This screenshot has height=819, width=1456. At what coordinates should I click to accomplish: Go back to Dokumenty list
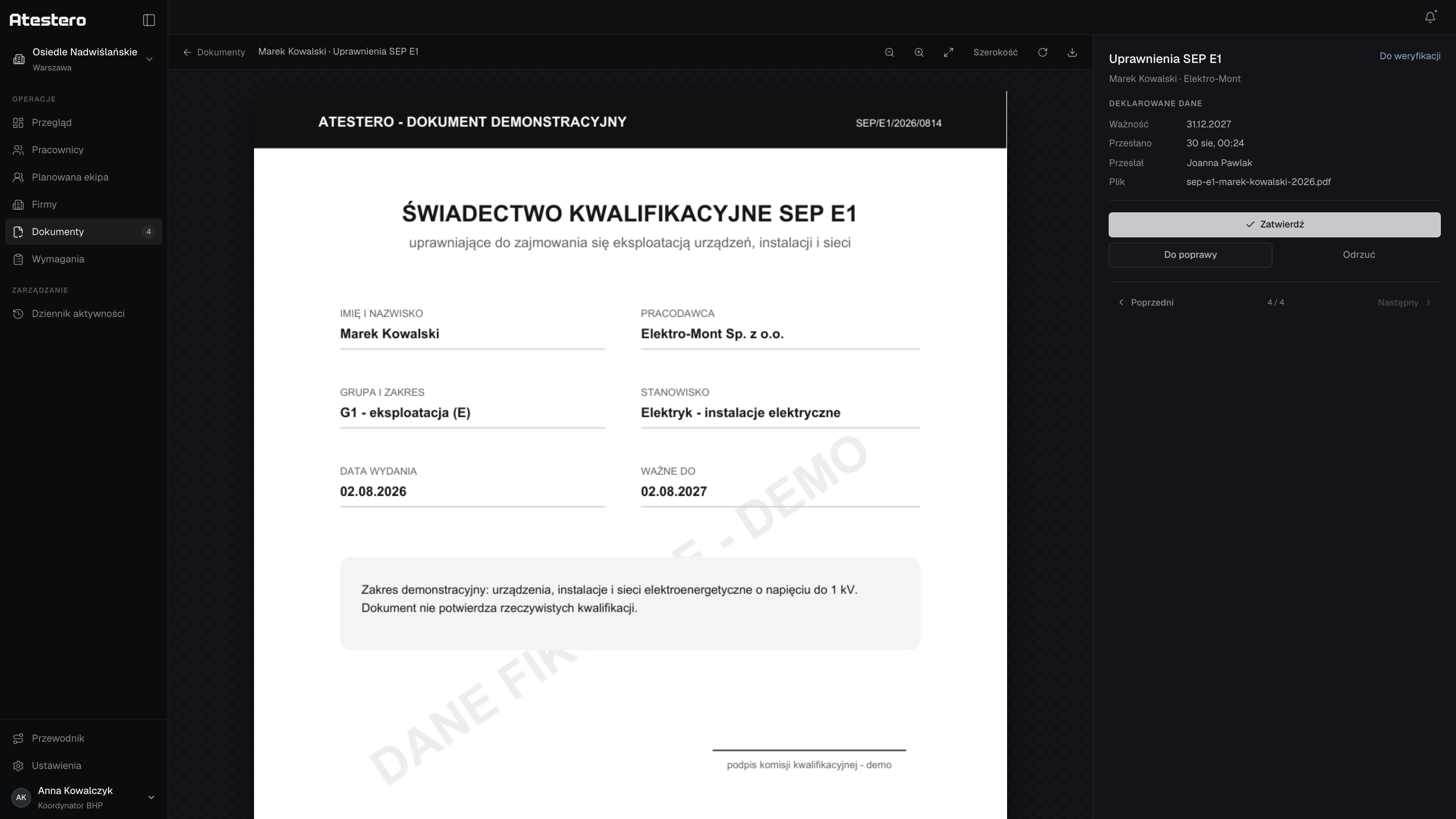(x=213, y=53)
